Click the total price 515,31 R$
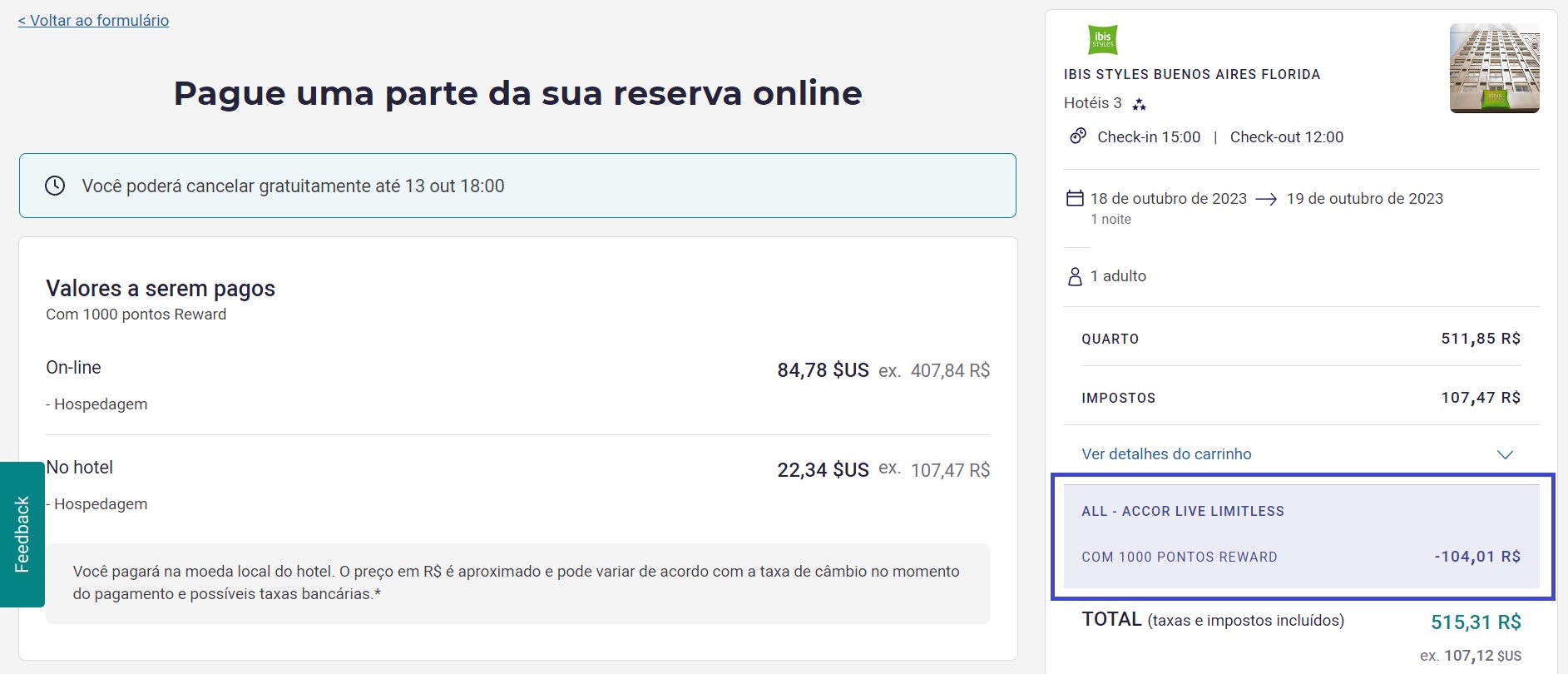Viewport: 1568px width, 674px height. coord(1476,622)
